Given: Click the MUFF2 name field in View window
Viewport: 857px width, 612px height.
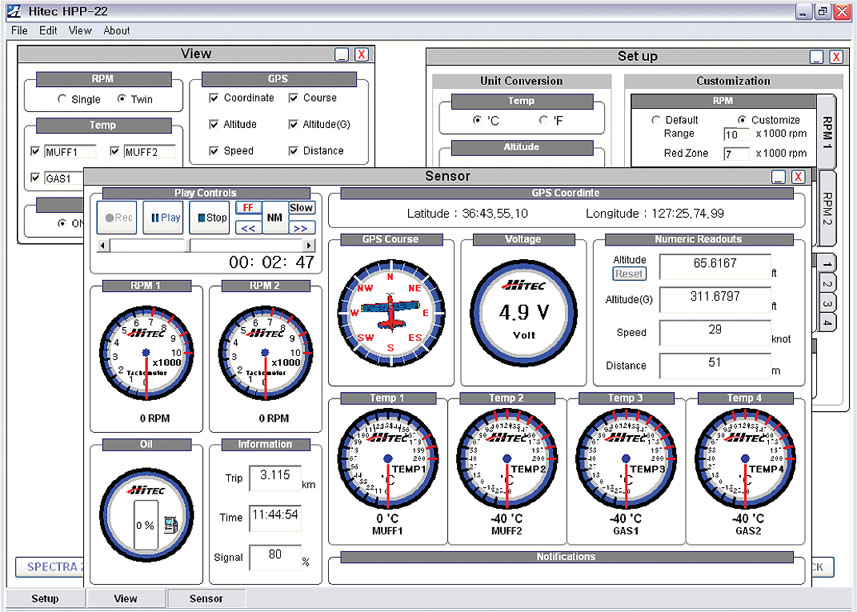Looking at the screenshot, I should 150,152.
